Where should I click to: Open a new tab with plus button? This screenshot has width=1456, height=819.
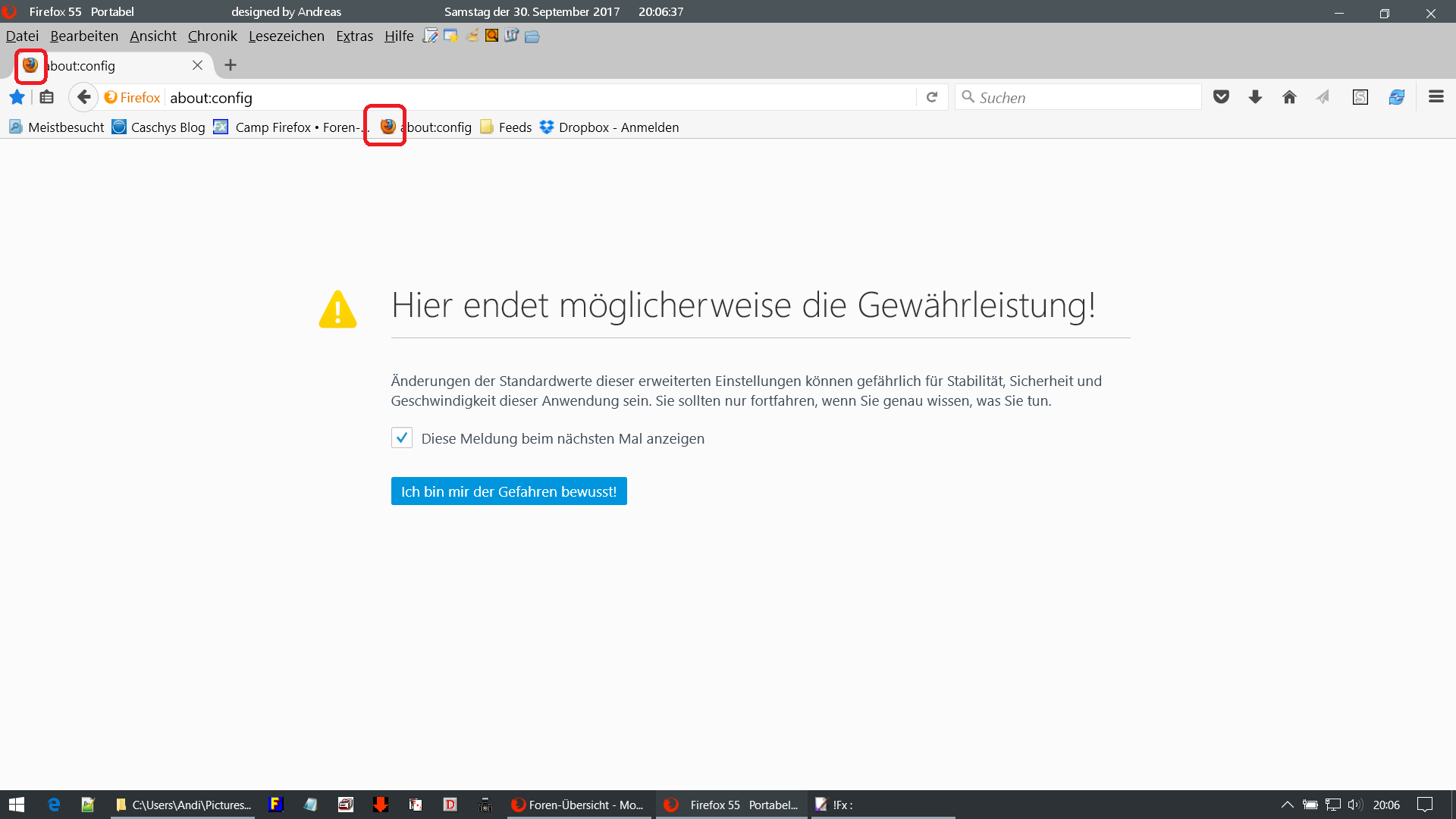coord(231,65)
